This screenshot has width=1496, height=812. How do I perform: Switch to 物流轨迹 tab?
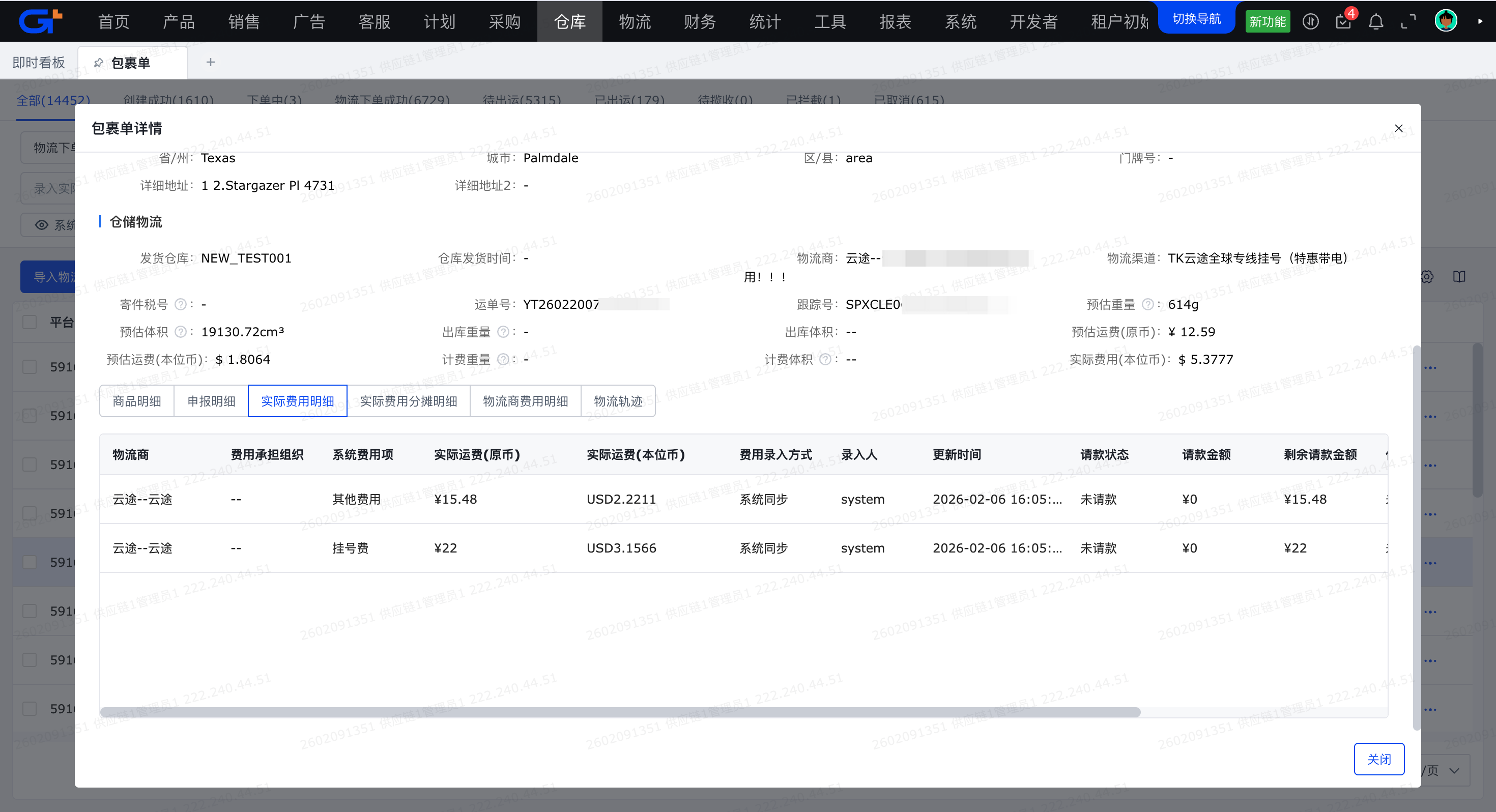click(x=618, y=401)
